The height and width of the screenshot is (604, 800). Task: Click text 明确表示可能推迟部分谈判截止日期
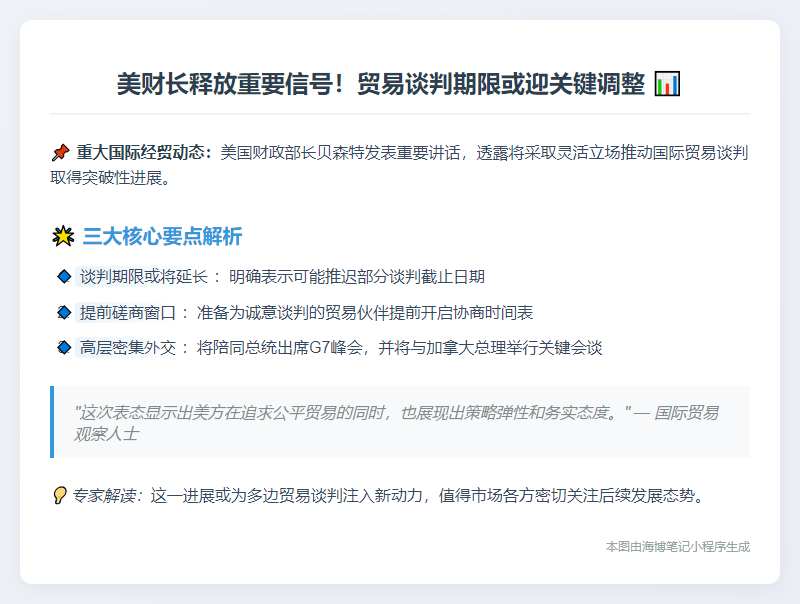click(357, 276)
